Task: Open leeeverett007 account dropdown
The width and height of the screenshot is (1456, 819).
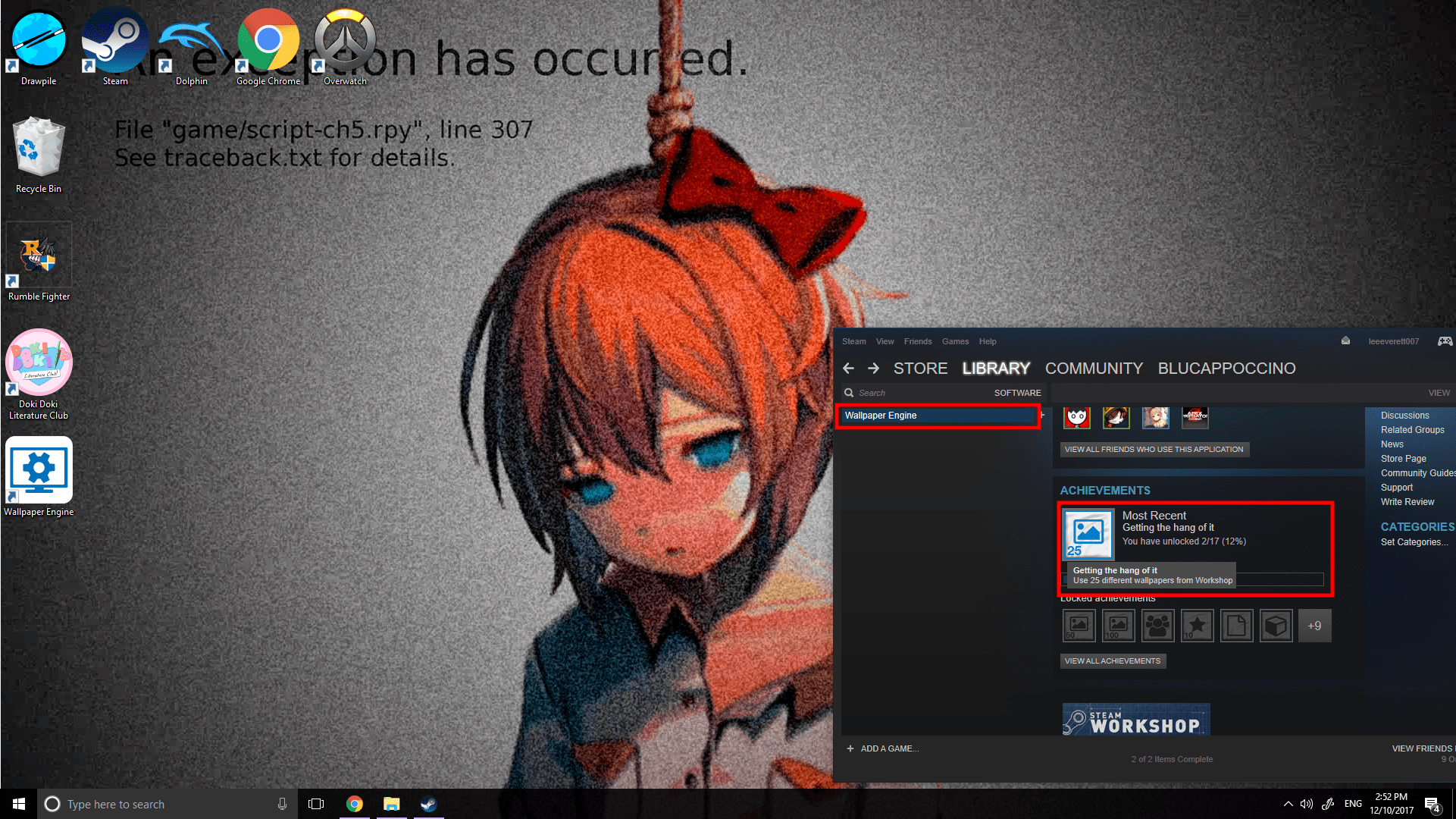Action: pyautogui.click(x=1393, y=341)
